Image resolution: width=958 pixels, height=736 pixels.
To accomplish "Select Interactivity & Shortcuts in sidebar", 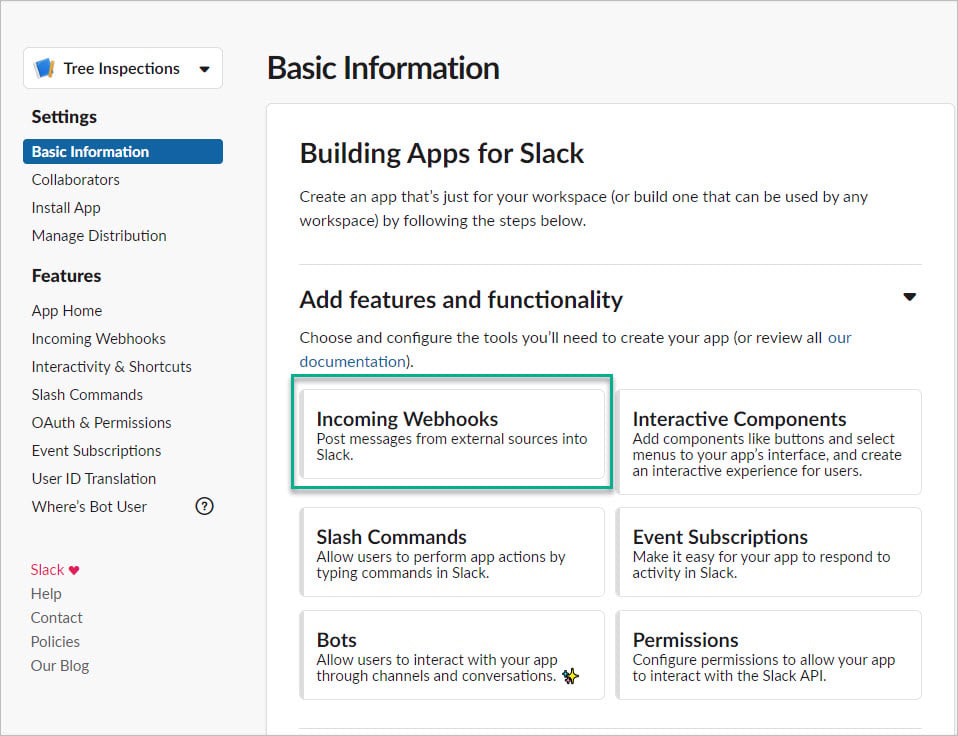I will click(111, 366).
